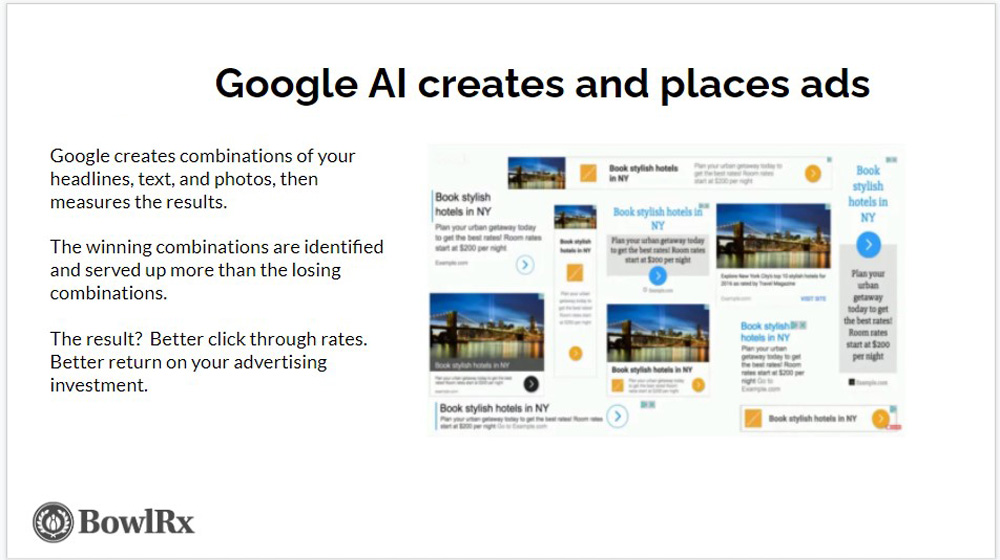Click the paragraph starting 'The winning combinations'
Viewport: 1000px width, 560px height.
217,270
